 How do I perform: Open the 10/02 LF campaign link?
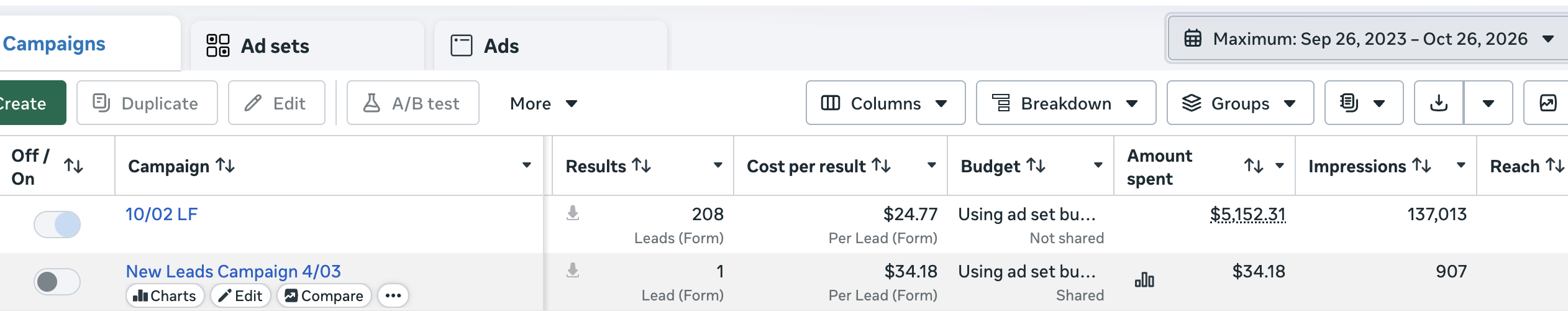tap(162, 214)
